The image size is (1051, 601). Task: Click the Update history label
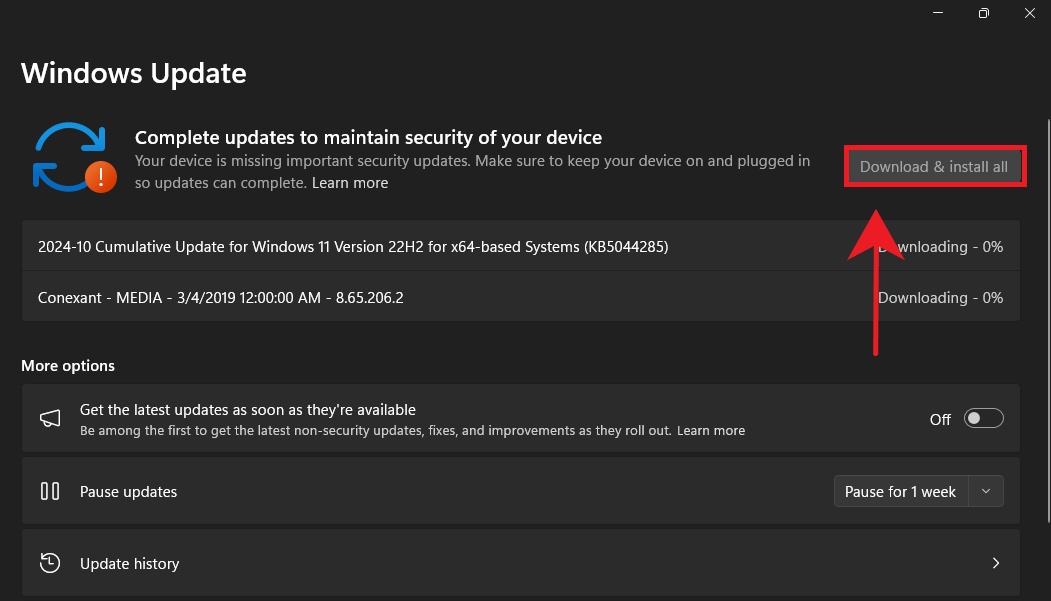(129, 564)
